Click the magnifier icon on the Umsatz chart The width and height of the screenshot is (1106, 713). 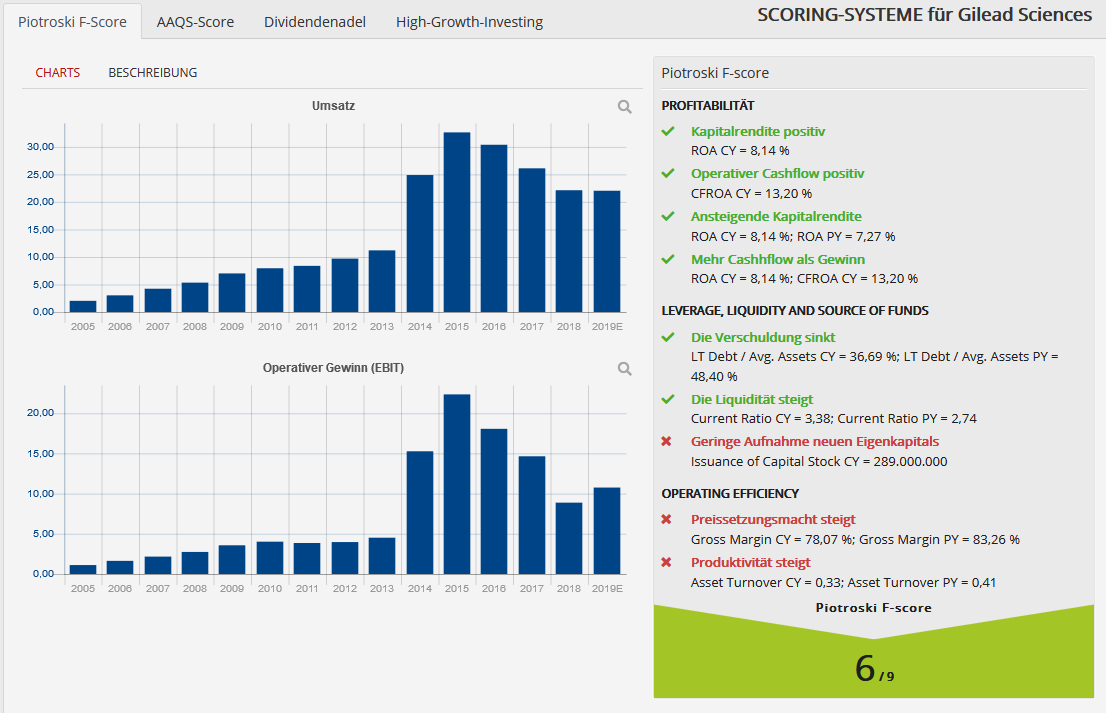pyautogui.click(x=624, y=107)
